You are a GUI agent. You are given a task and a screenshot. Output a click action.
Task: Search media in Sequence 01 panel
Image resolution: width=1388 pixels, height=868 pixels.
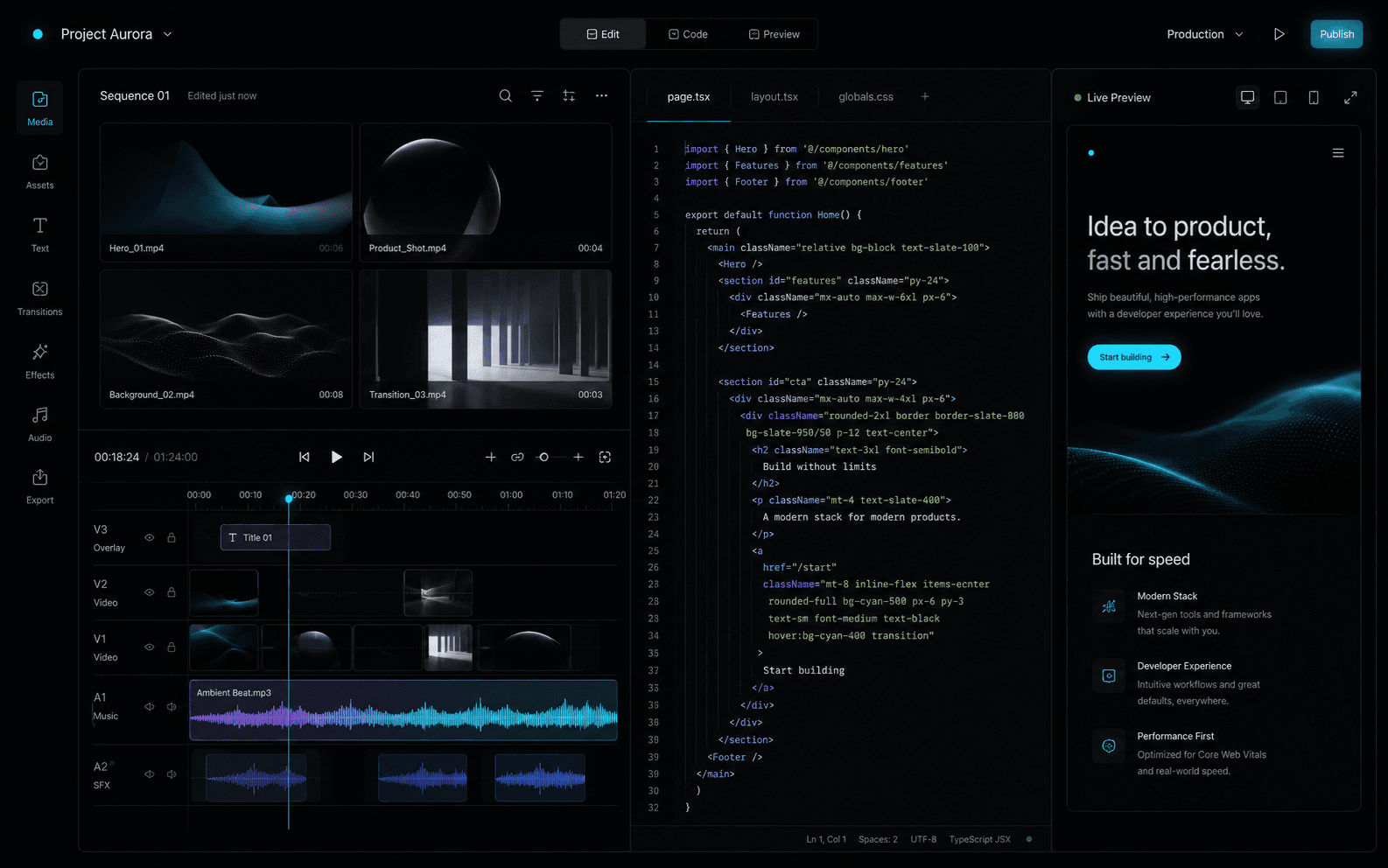tap(505, 96)
